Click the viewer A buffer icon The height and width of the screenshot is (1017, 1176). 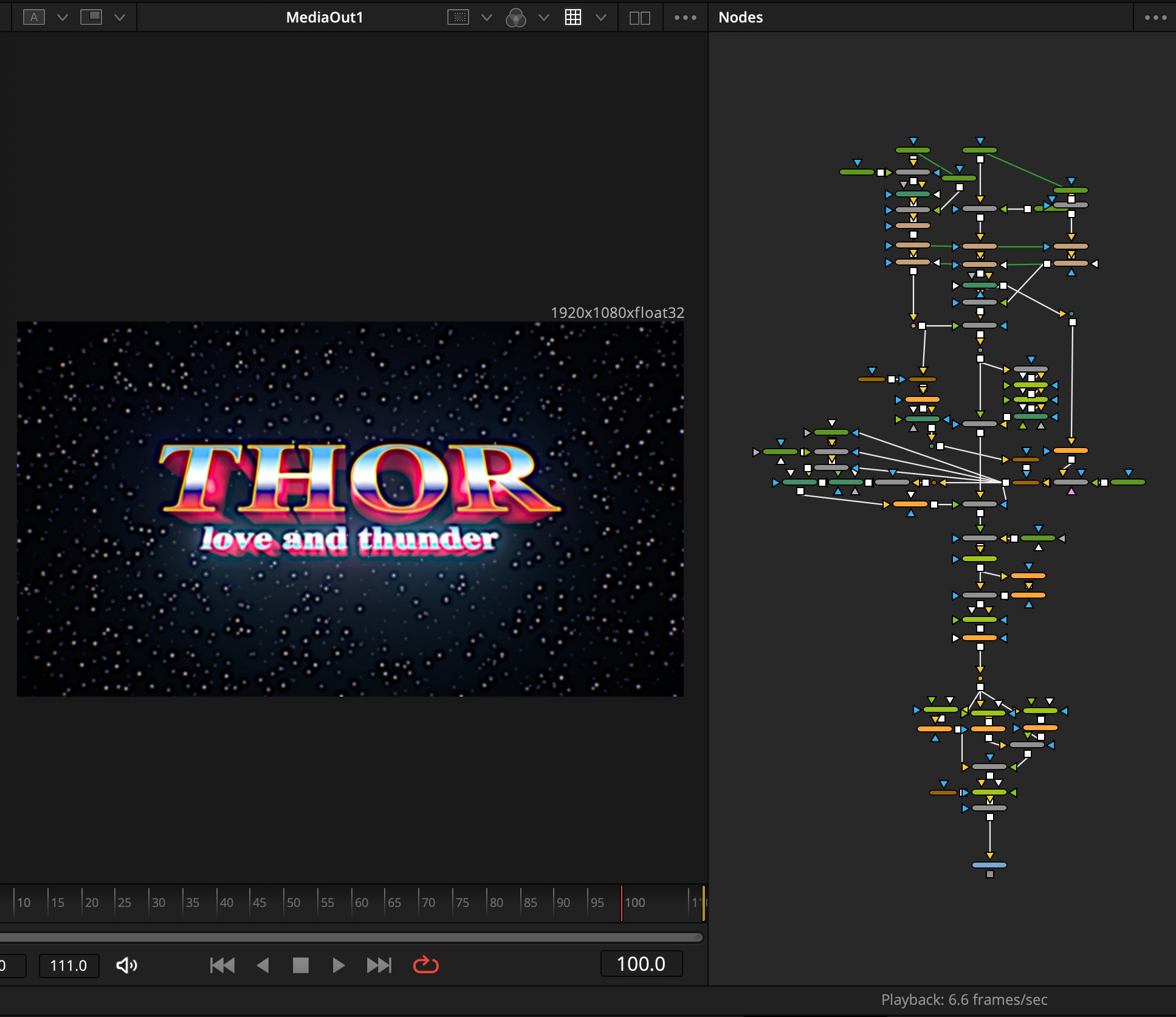tap(34, 17)
